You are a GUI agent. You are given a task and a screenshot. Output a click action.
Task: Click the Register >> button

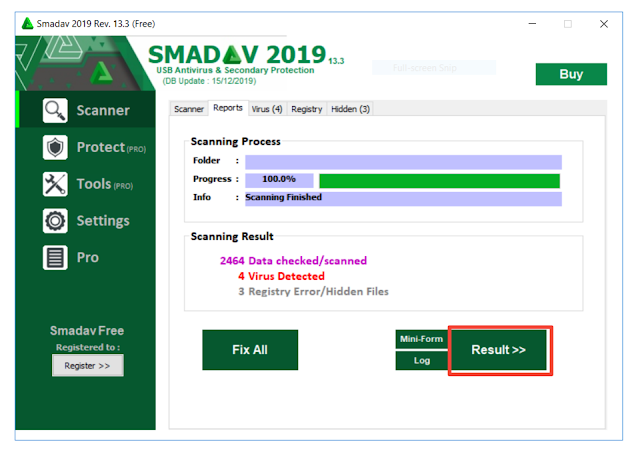(x=87, y=365)
